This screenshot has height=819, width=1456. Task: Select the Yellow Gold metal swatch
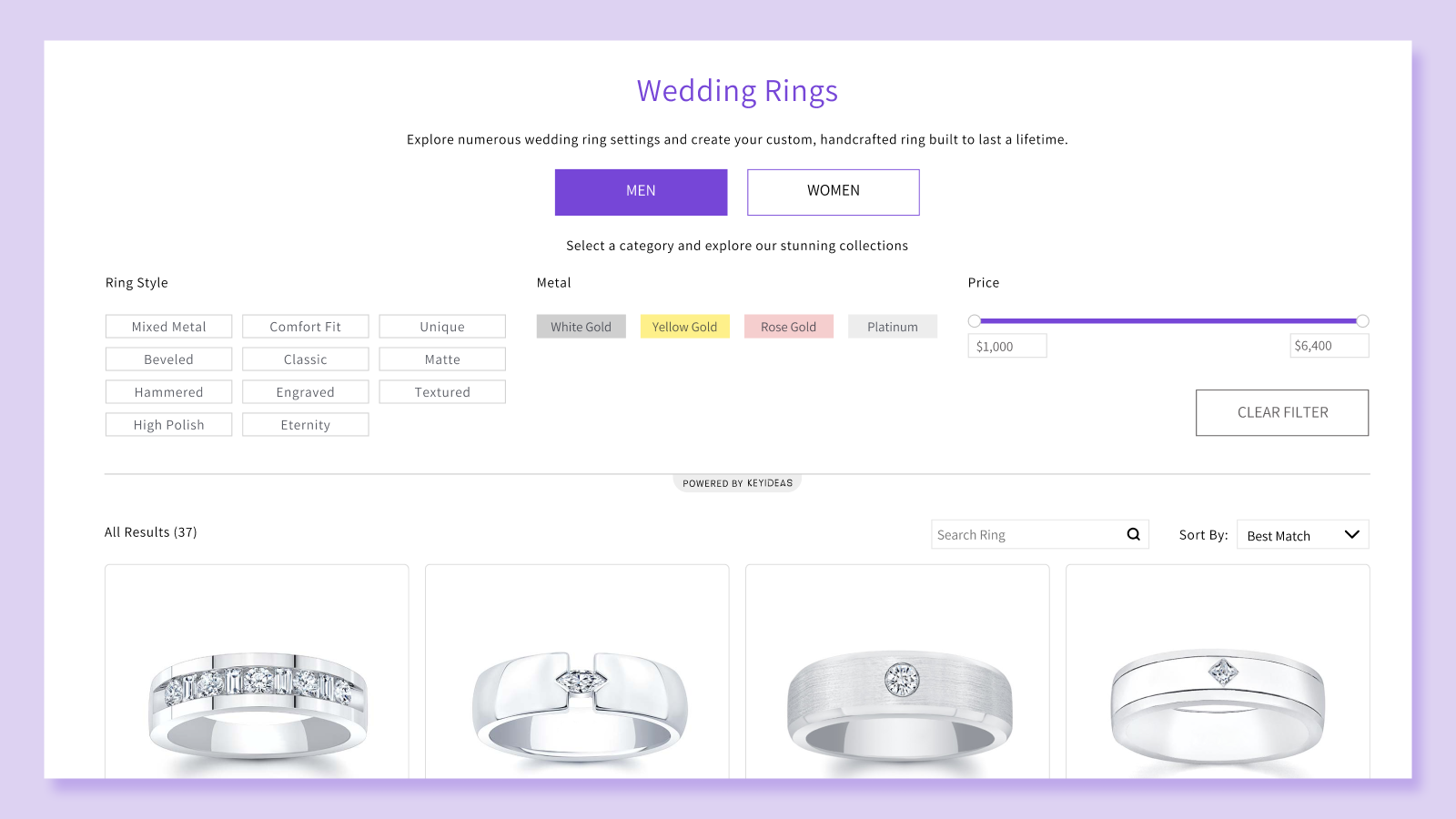[x=684, y=326]
